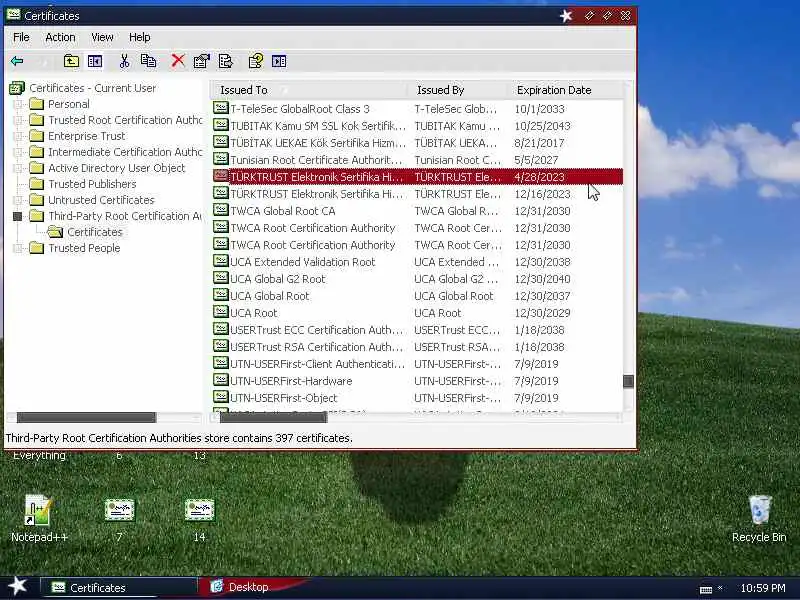Click the star Start button on taskbar
800x600 pixels.
(18, 586)
